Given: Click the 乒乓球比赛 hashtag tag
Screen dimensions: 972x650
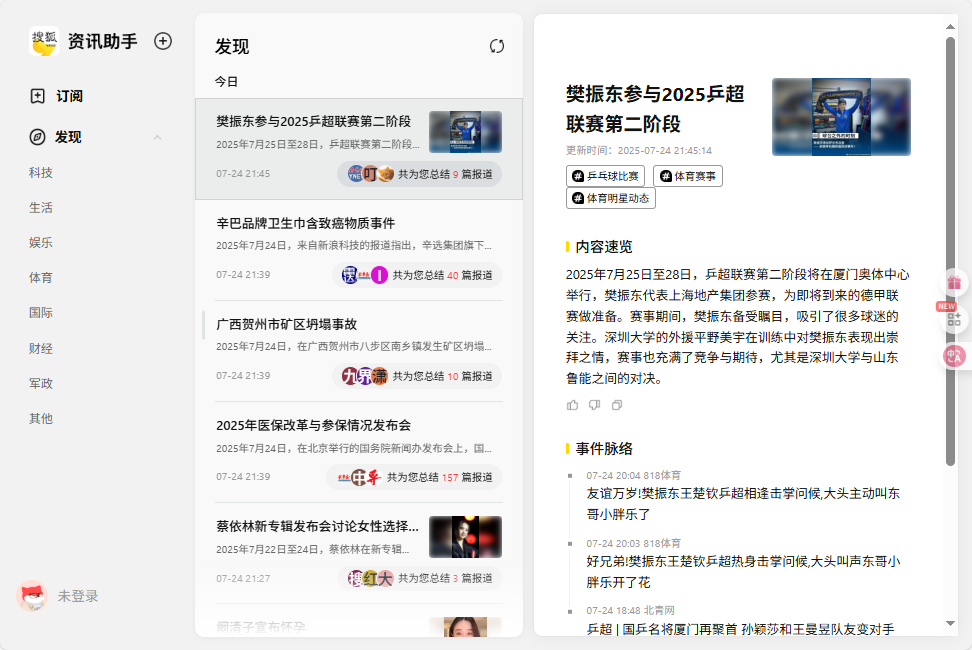Looking at the screenshot, I should (x=605, y=176).
